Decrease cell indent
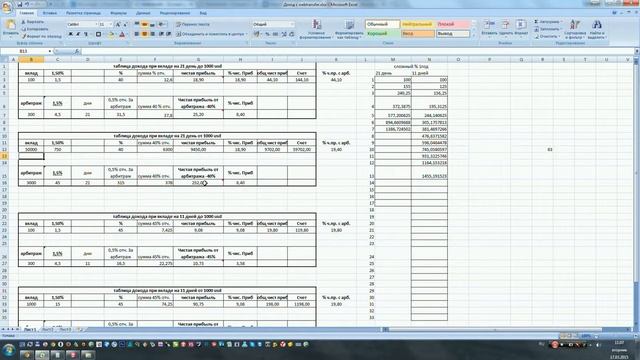The height and width of the screenshot is (360, 640). point(161,34)
